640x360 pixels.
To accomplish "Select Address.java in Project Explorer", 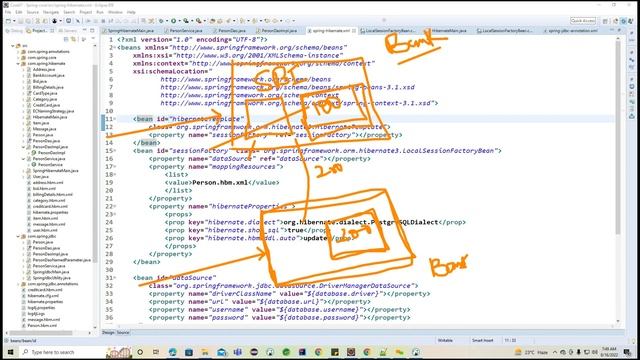I will 44,69.
